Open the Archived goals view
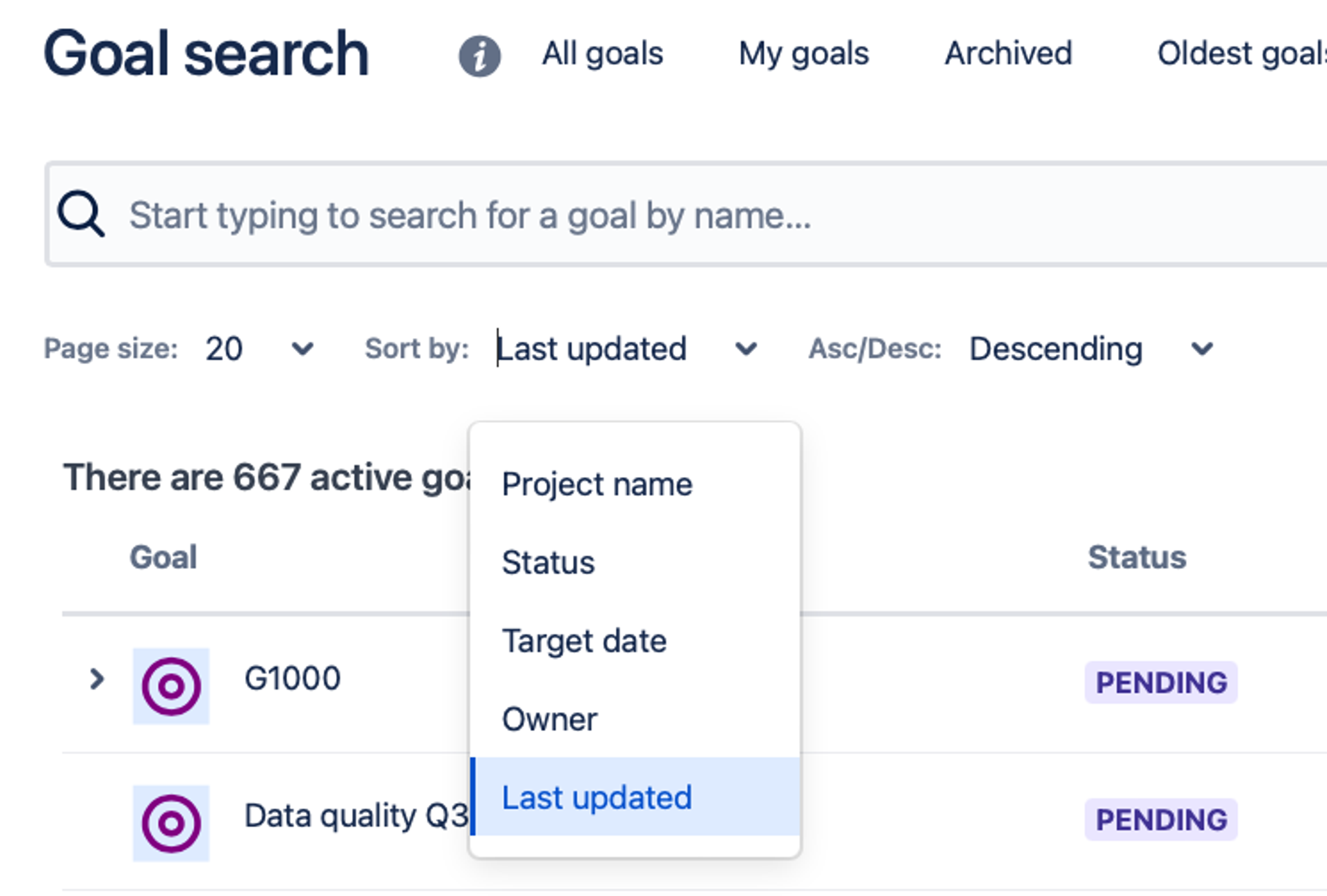 [1008, 54]
